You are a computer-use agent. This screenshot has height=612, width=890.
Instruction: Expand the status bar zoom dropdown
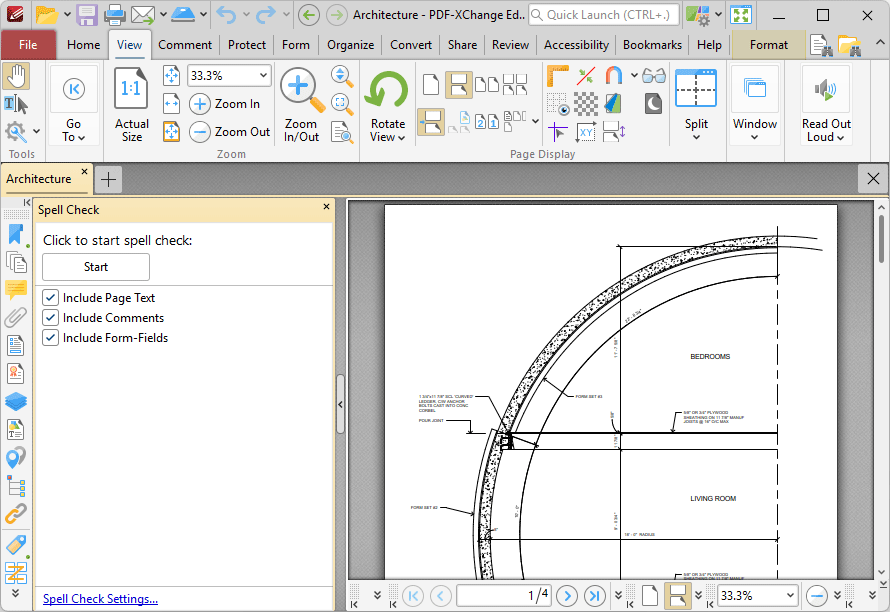click(789, 596)
